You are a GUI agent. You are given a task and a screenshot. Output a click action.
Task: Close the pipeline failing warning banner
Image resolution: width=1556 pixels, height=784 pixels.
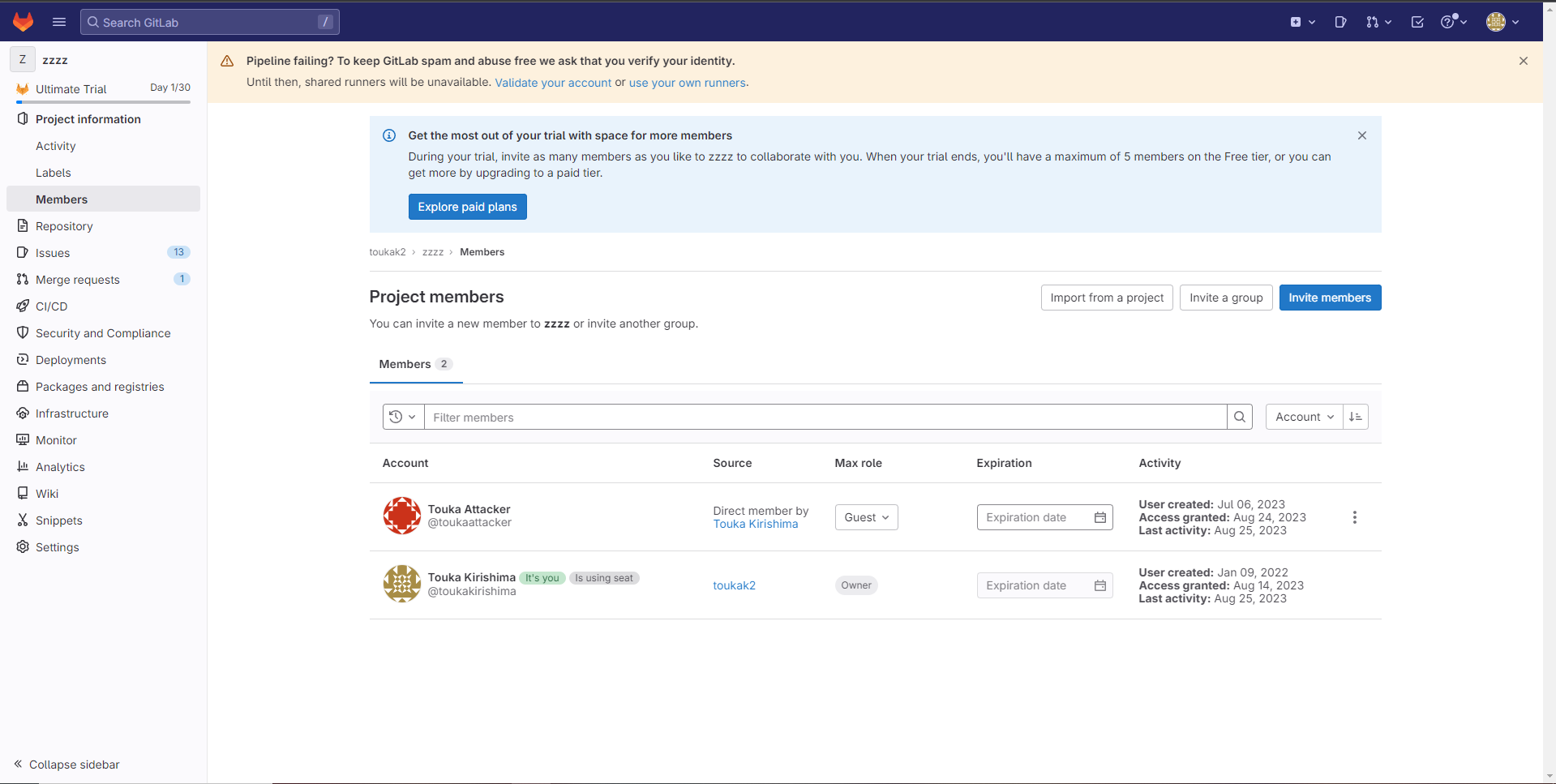[1524, 61]
